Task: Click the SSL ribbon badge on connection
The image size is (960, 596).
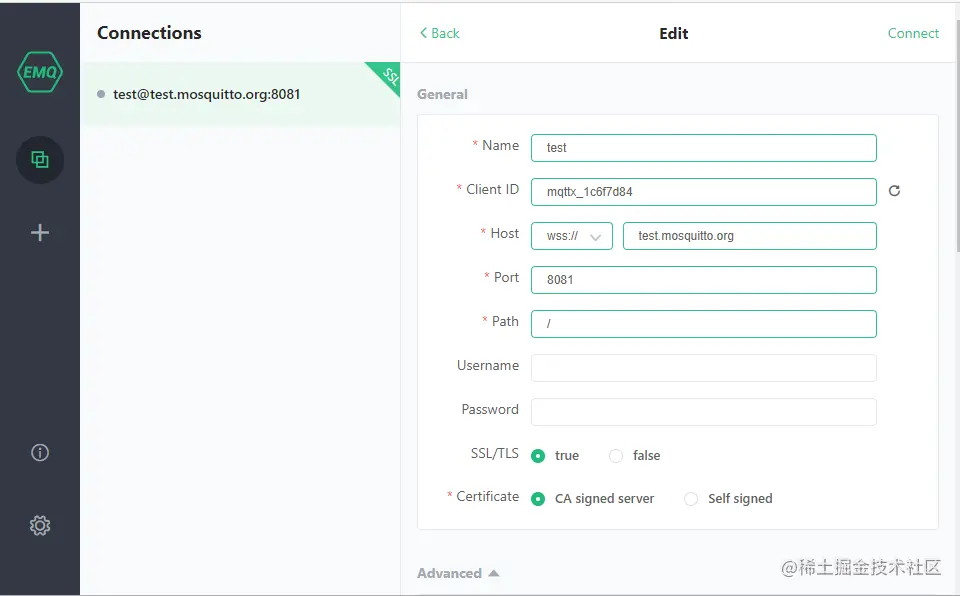Action: 388,76
